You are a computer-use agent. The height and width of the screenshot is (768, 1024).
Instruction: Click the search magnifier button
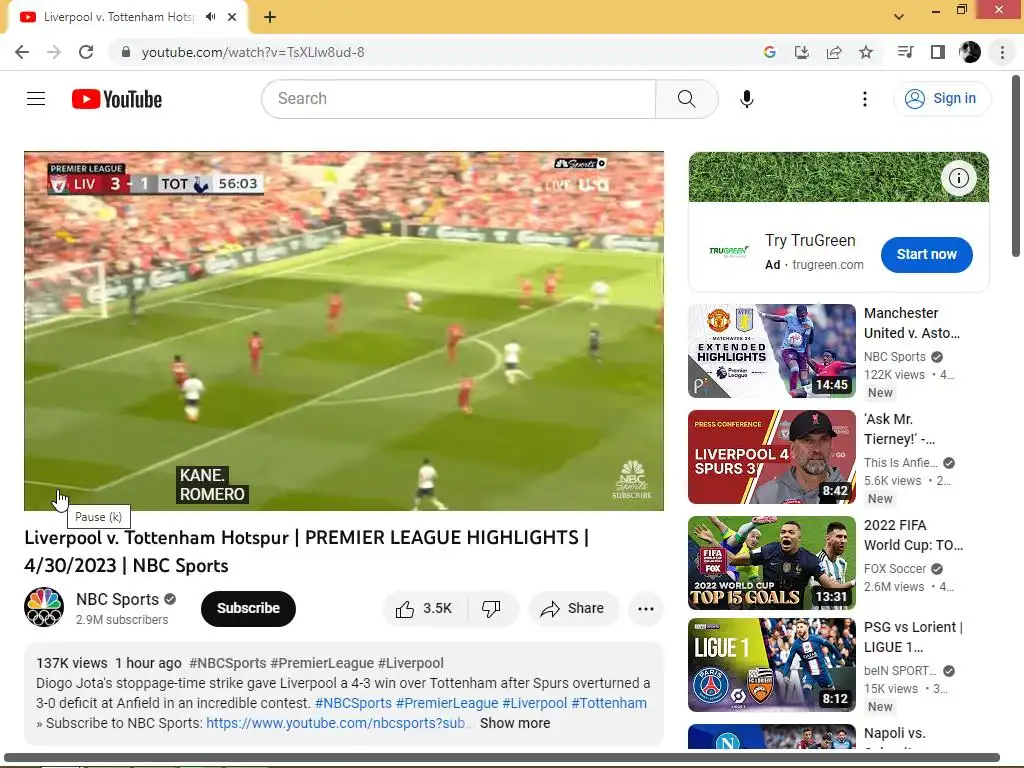686,99
